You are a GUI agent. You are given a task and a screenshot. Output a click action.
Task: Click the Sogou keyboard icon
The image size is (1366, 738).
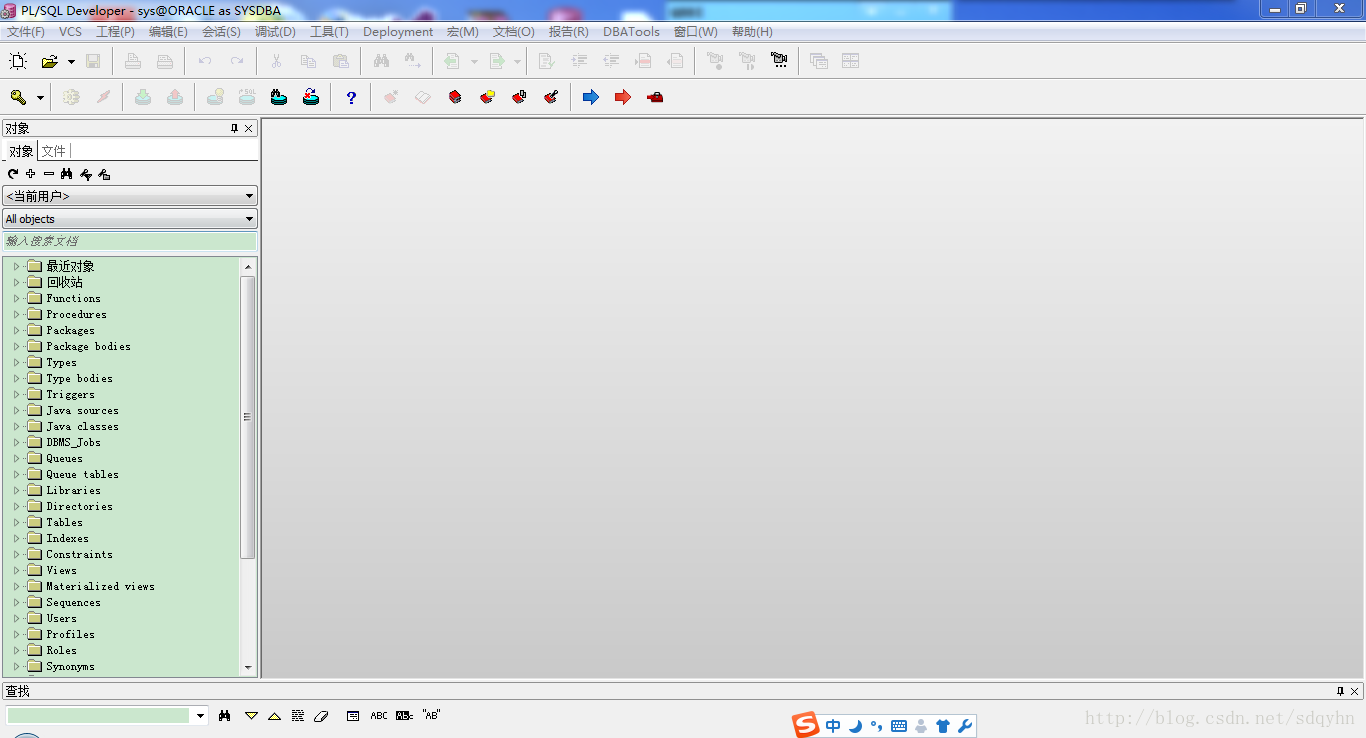pyautogui.click(x=899, y=726)
